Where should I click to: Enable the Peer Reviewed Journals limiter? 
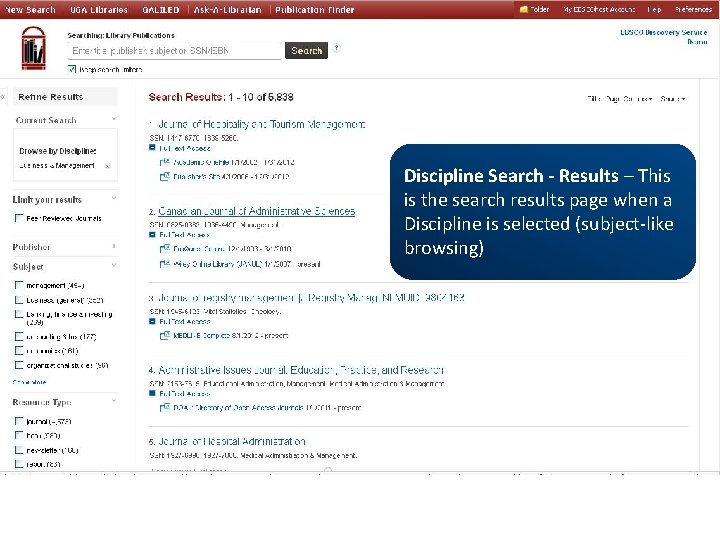19,218
